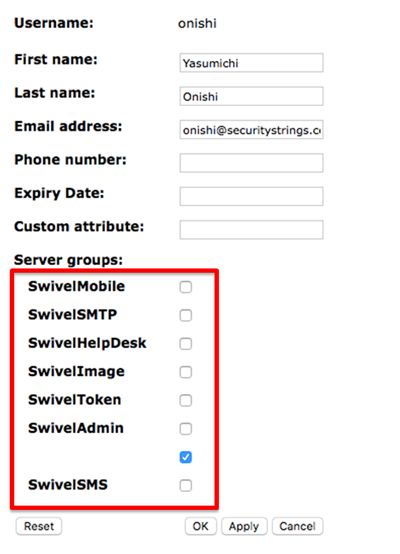This screenshot has width=400, height=554.
Task: Check the SwivelSMS group checkbox
Action: coord(186,485)
